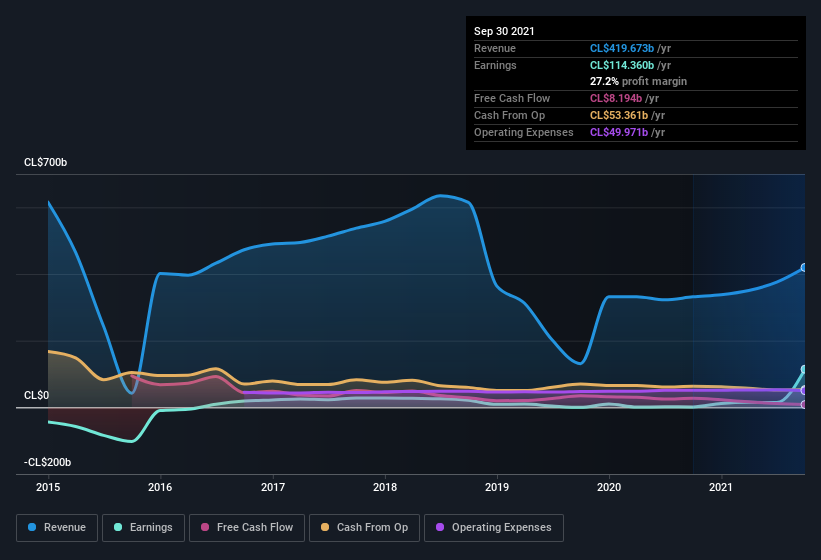Viewport: 821px width, 560px height.
Task: Toggle the Earnings legend button
Action: click(x=143, y=528)
